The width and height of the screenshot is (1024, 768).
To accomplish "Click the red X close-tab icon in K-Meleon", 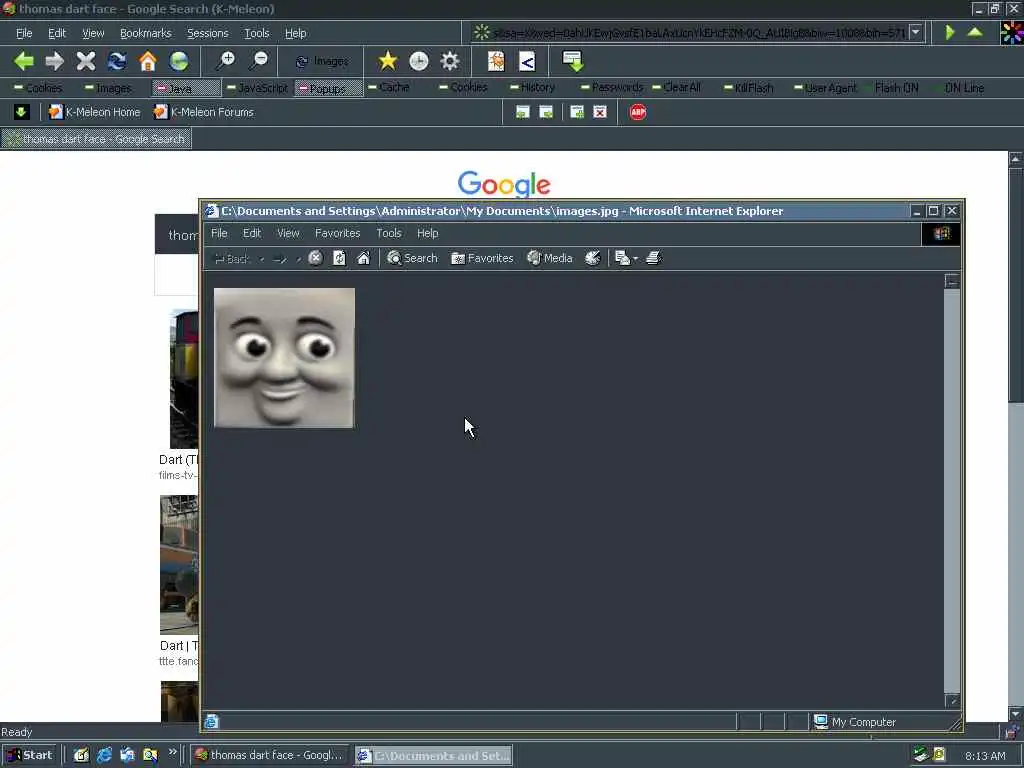I will pyautogui.click(x=600, y=112).
